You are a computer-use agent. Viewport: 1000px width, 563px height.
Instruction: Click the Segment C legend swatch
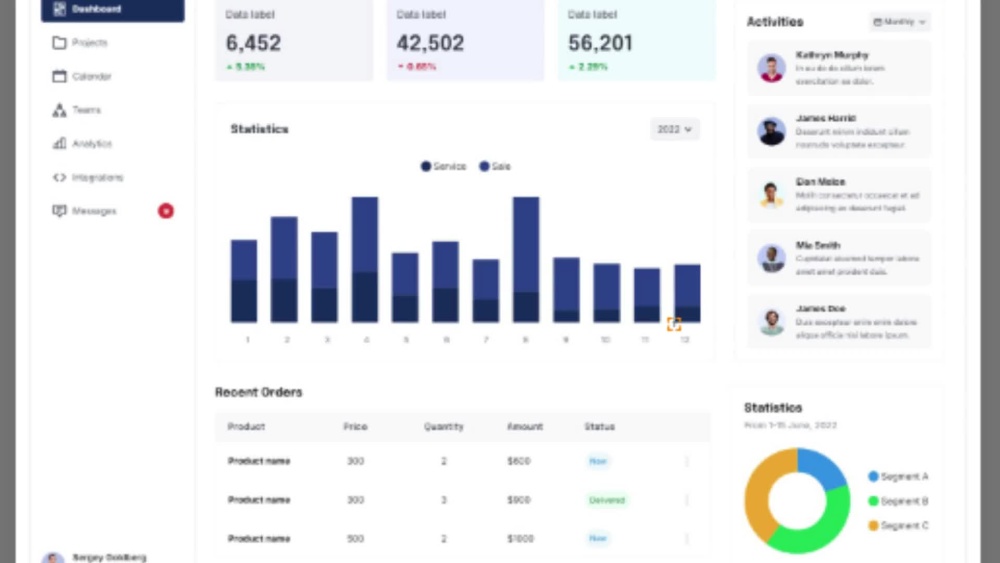(873, 525)
